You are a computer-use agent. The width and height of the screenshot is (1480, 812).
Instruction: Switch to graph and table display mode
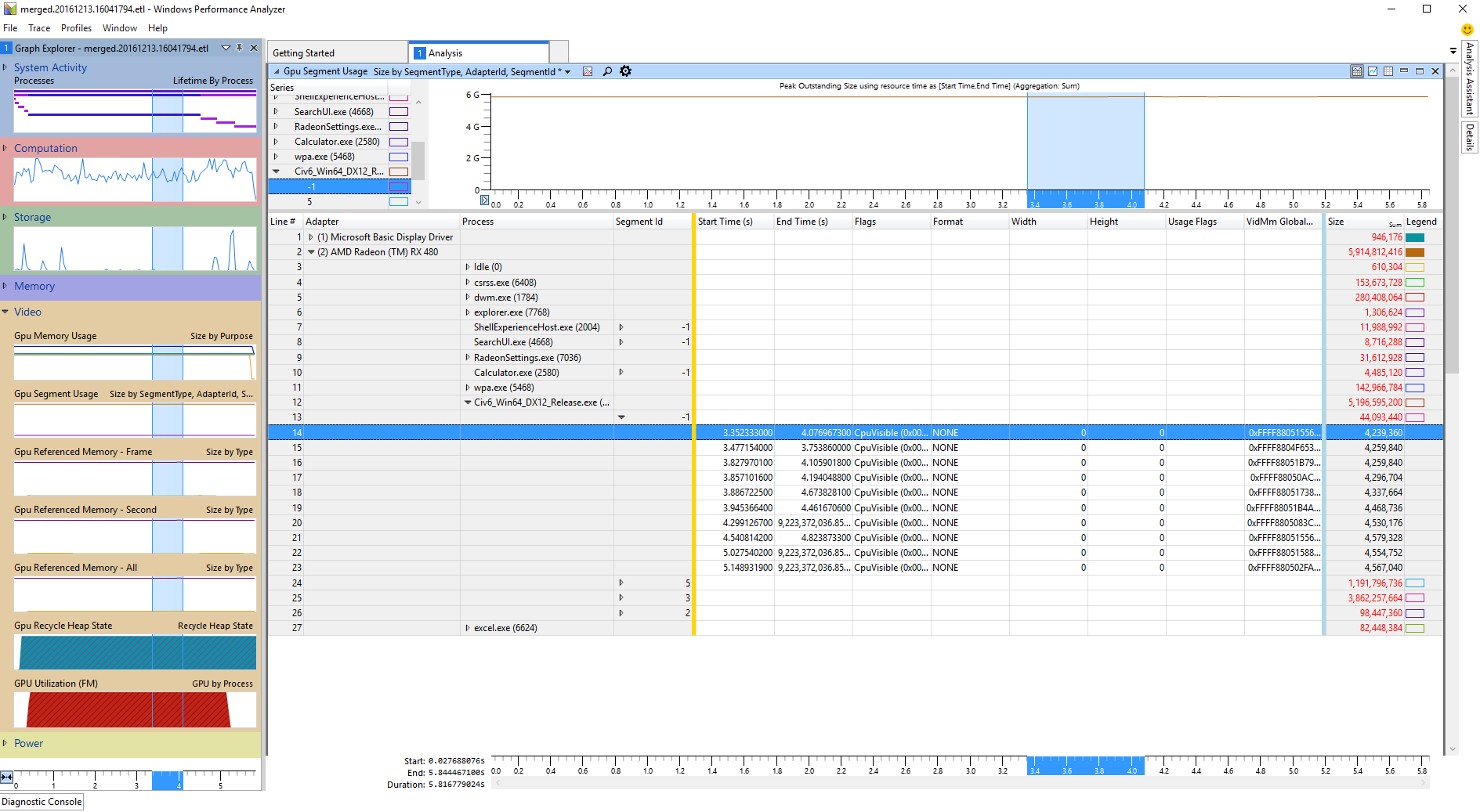click(x=1357, y=71)
